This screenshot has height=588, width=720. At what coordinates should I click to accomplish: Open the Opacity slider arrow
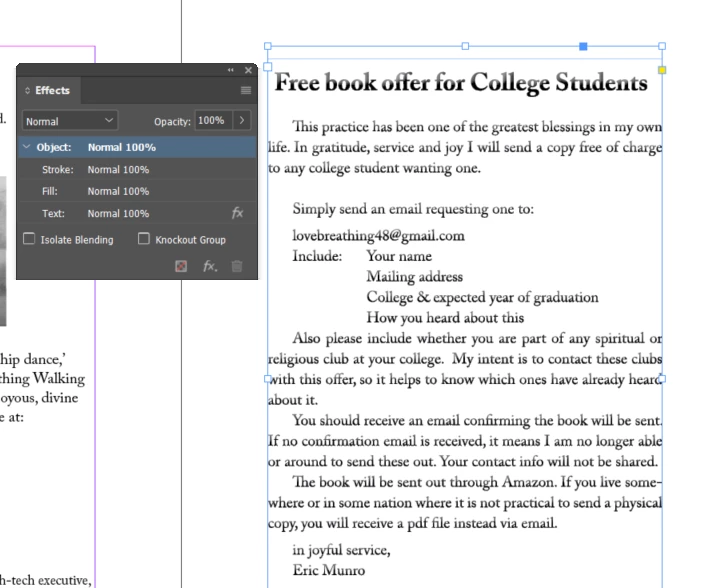point(242,121)
